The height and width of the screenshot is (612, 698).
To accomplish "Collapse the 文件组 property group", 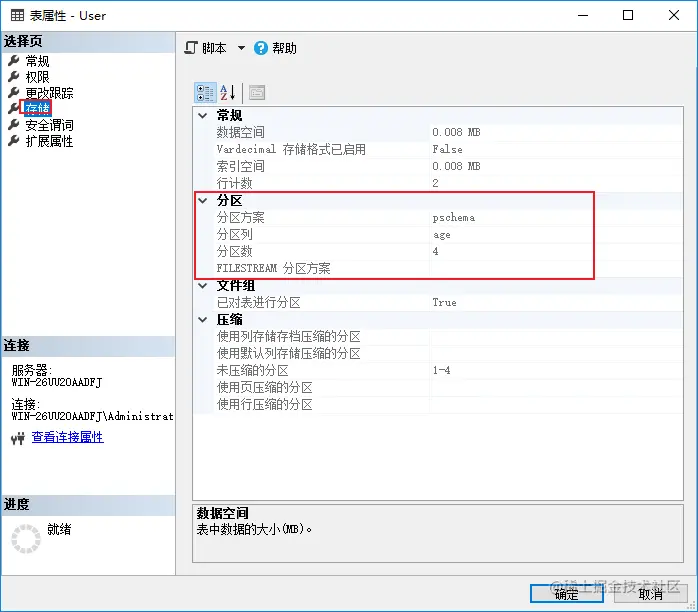I will (x=203, y=286).
